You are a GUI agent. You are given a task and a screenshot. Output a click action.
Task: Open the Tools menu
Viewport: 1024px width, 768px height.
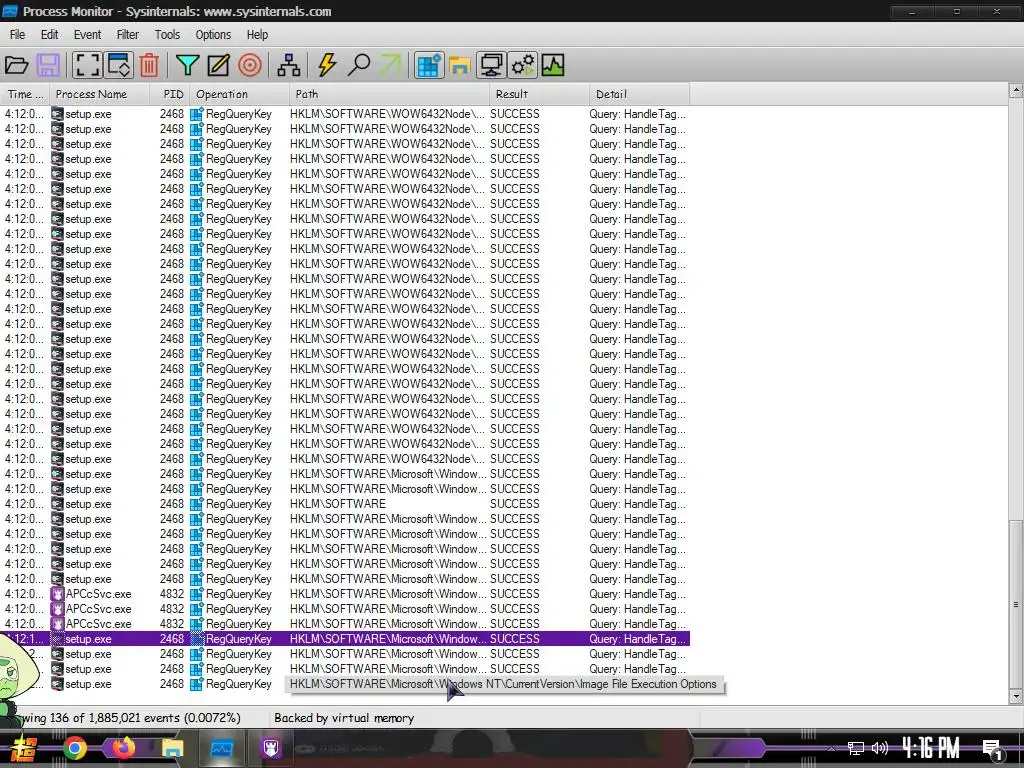[167, 35]
